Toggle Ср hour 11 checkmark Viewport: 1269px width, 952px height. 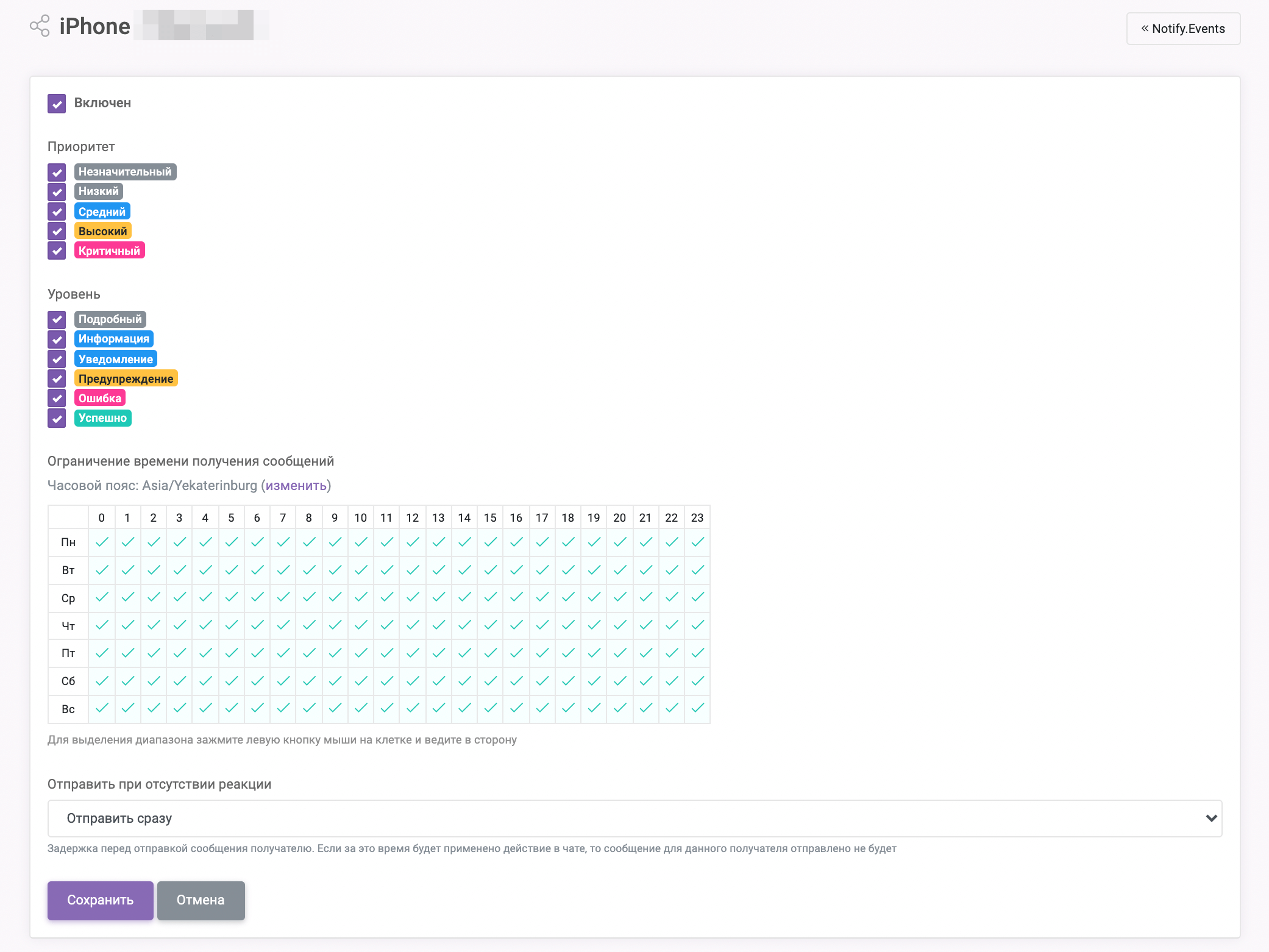[x=386, y=597]
